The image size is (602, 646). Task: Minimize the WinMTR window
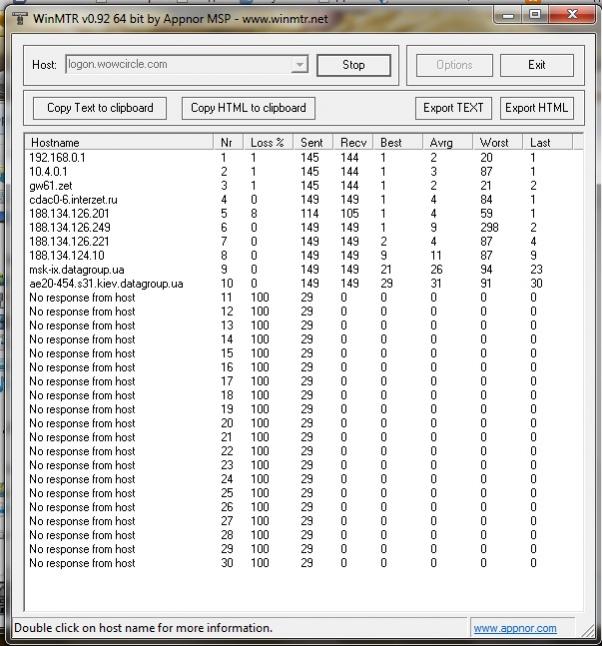pyautogui.click(x=509, y=15)
